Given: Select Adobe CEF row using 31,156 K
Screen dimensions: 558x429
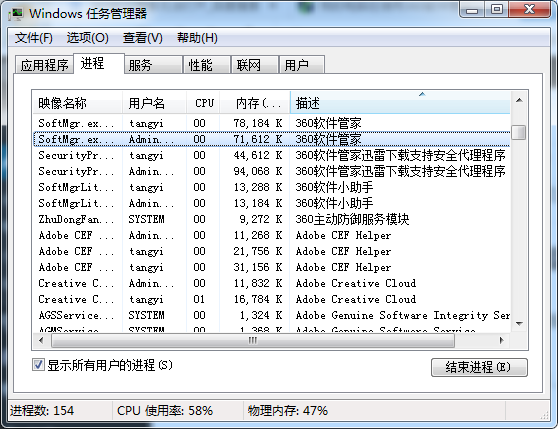Looking at the screenshot, I should point(272,267).
